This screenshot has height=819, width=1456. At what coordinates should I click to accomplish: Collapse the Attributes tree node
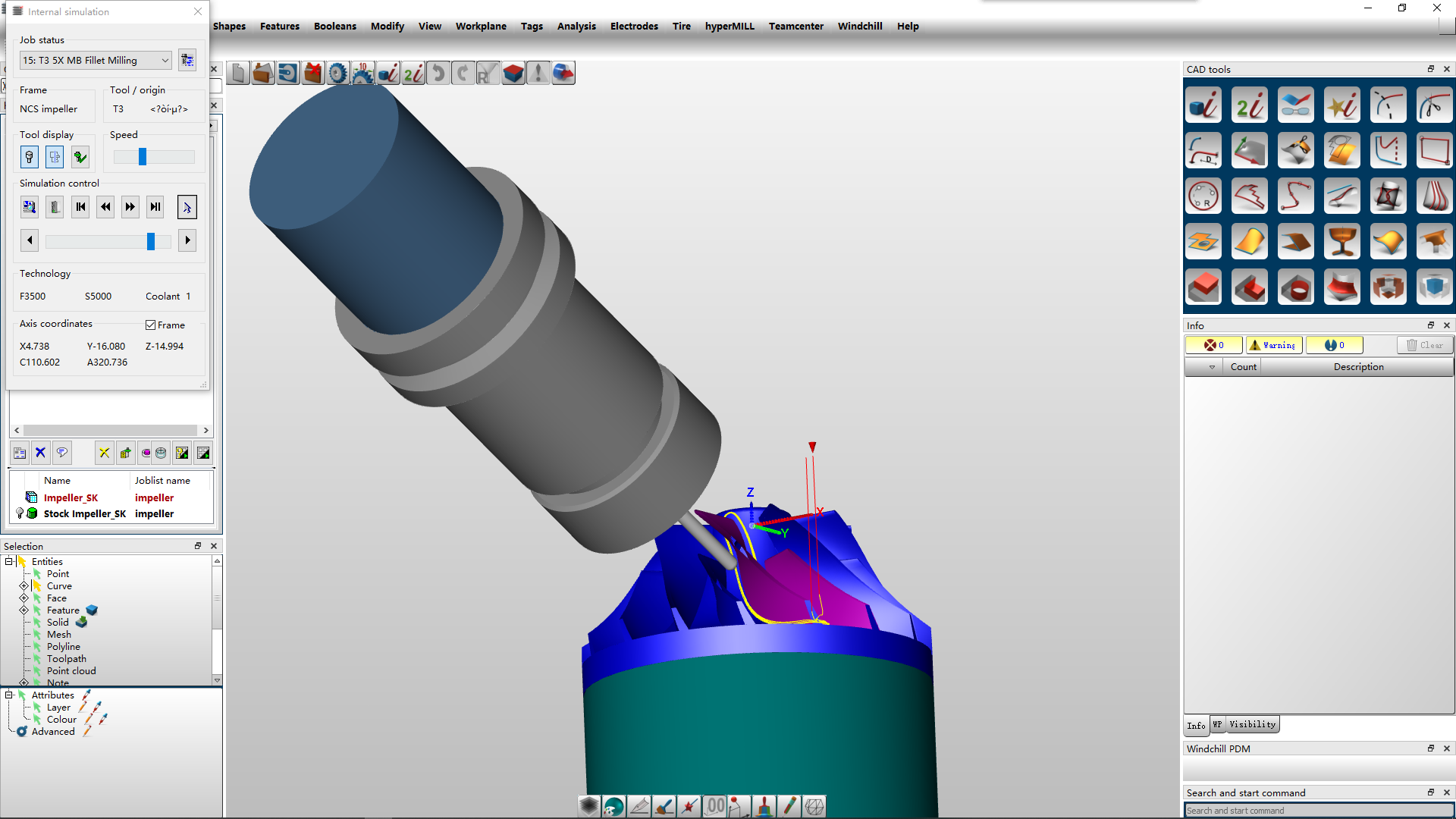tap(9, 695)
